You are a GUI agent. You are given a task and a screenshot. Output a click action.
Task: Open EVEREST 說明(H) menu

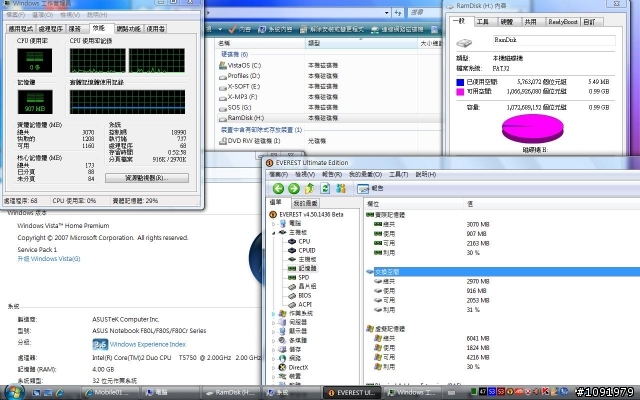pos(426,174)
